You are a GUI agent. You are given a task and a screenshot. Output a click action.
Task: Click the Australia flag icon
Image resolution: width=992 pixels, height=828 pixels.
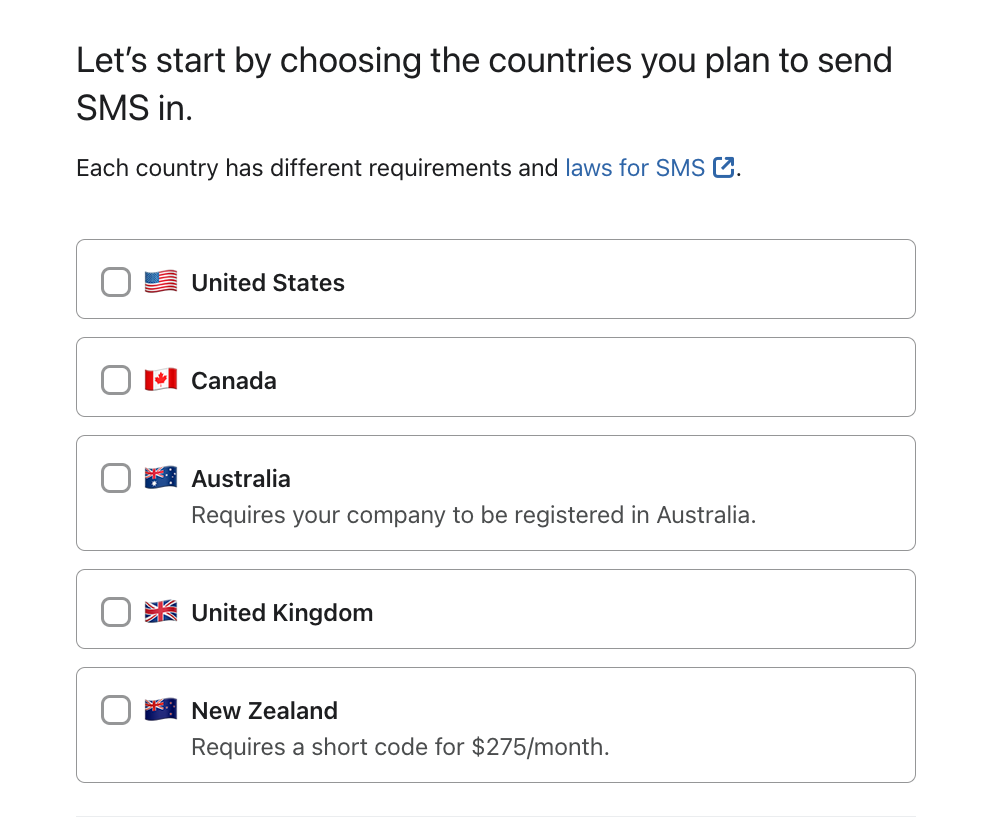162,478
